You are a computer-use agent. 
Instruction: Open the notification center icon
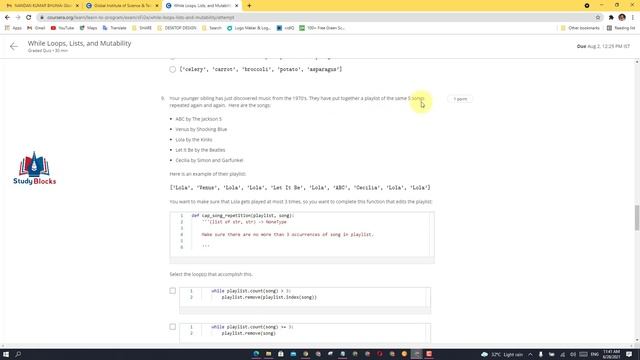[629, 354]
